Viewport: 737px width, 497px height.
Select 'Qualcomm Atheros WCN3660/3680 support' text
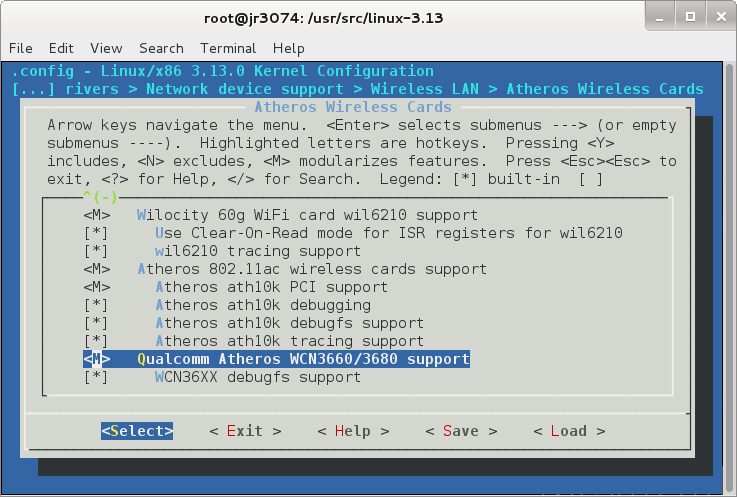click(x=303, y=359)
